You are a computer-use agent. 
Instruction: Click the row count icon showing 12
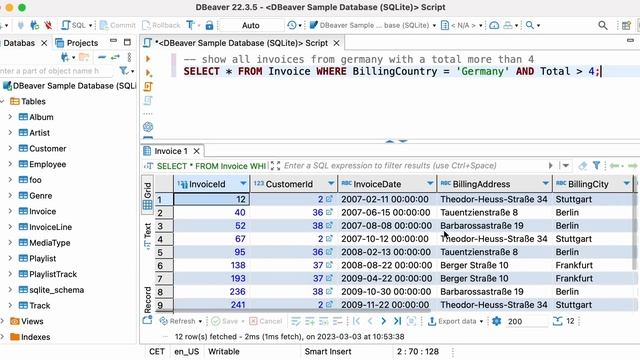[x=558, y=321]
